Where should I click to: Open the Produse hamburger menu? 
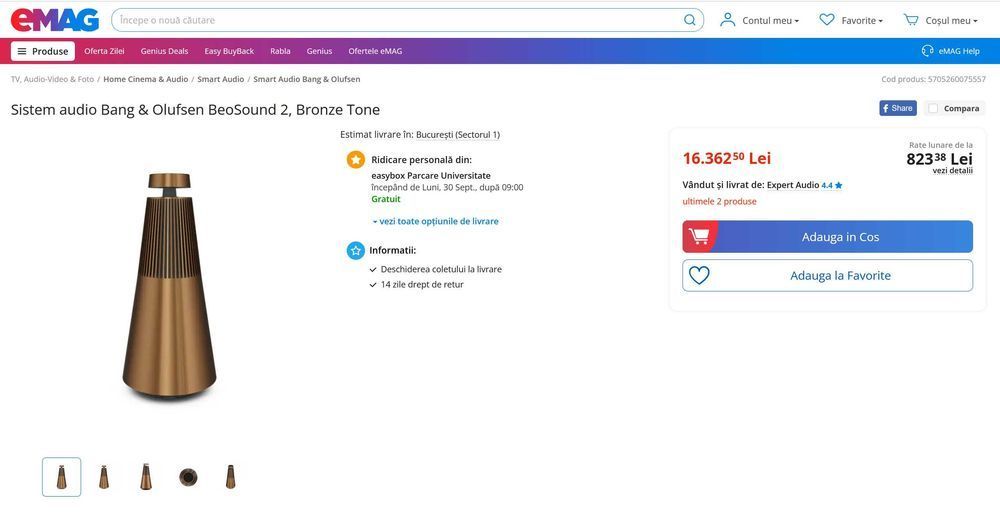pyautogui.click(x=43, y=51)
